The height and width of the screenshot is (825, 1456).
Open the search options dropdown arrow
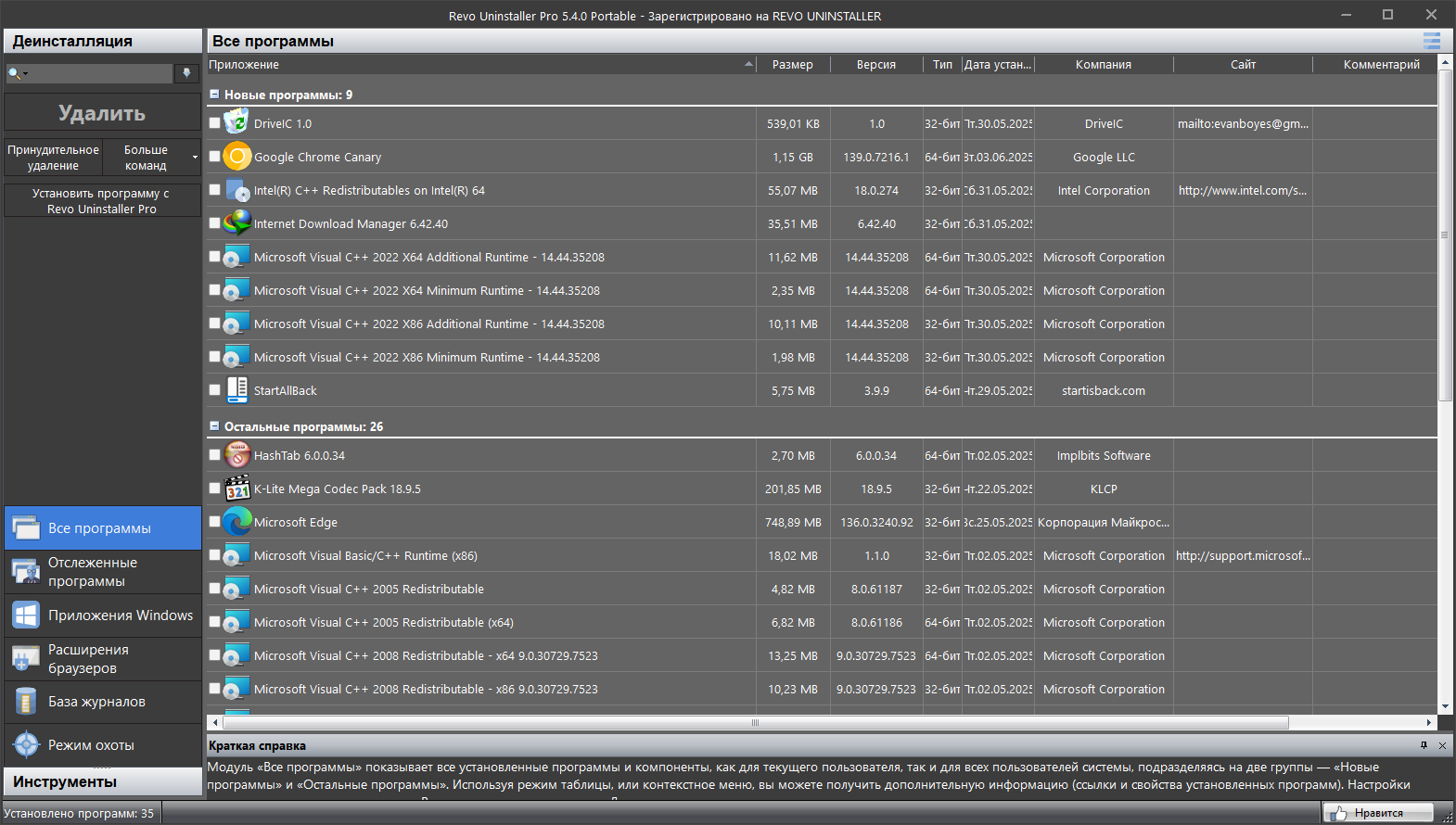[25, 73]
